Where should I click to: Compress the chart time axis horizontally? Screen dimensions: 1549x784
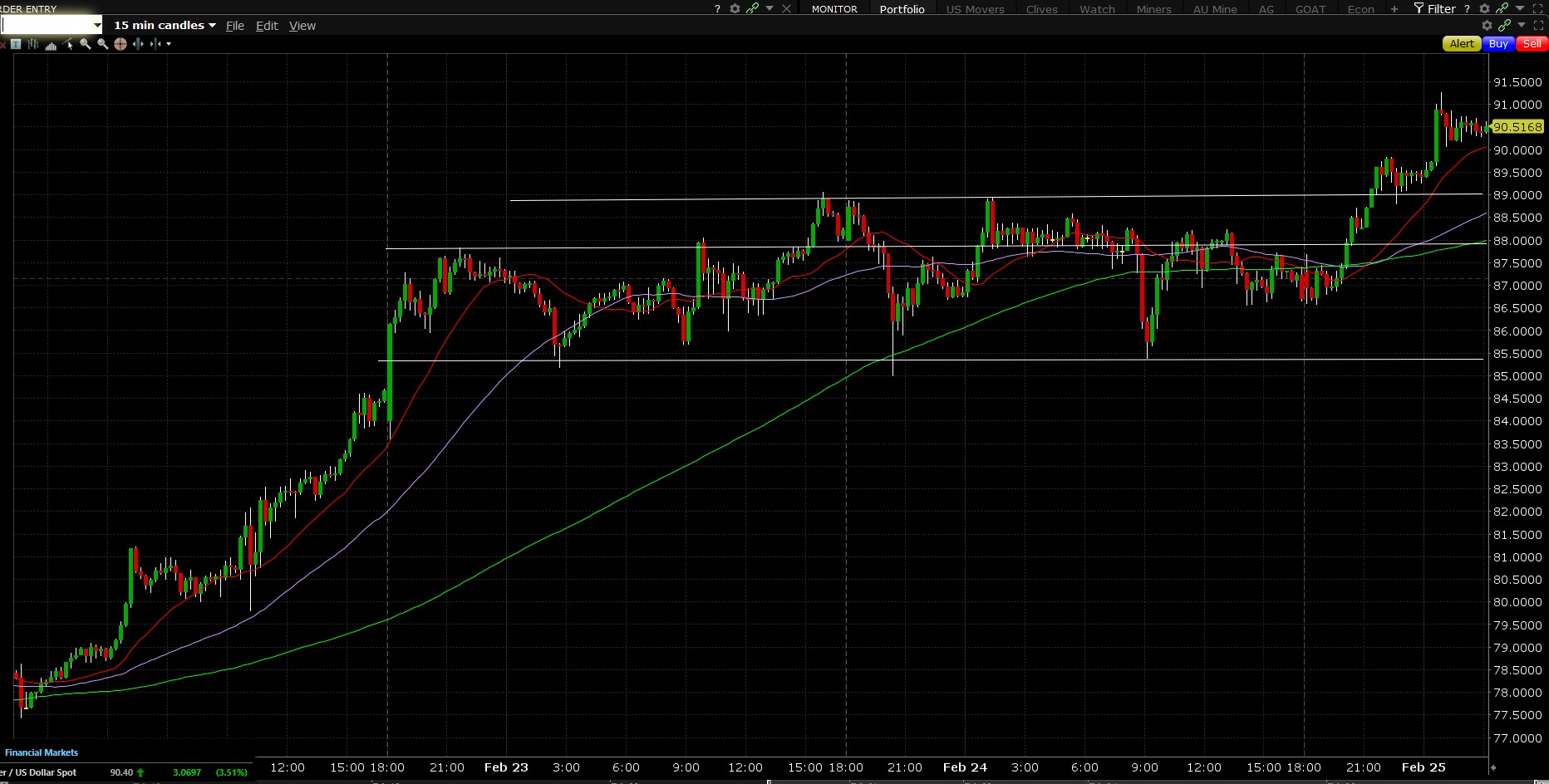(x=155, y=44)
